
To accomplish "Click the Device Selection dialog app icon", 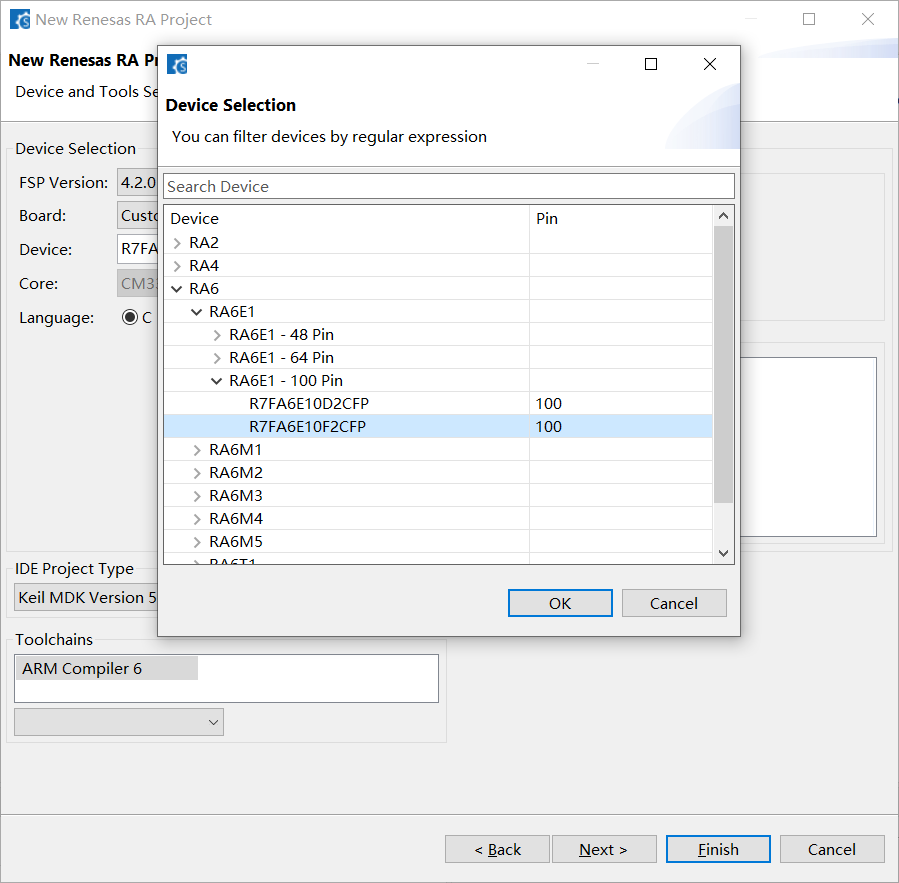I will coord(177,64).
